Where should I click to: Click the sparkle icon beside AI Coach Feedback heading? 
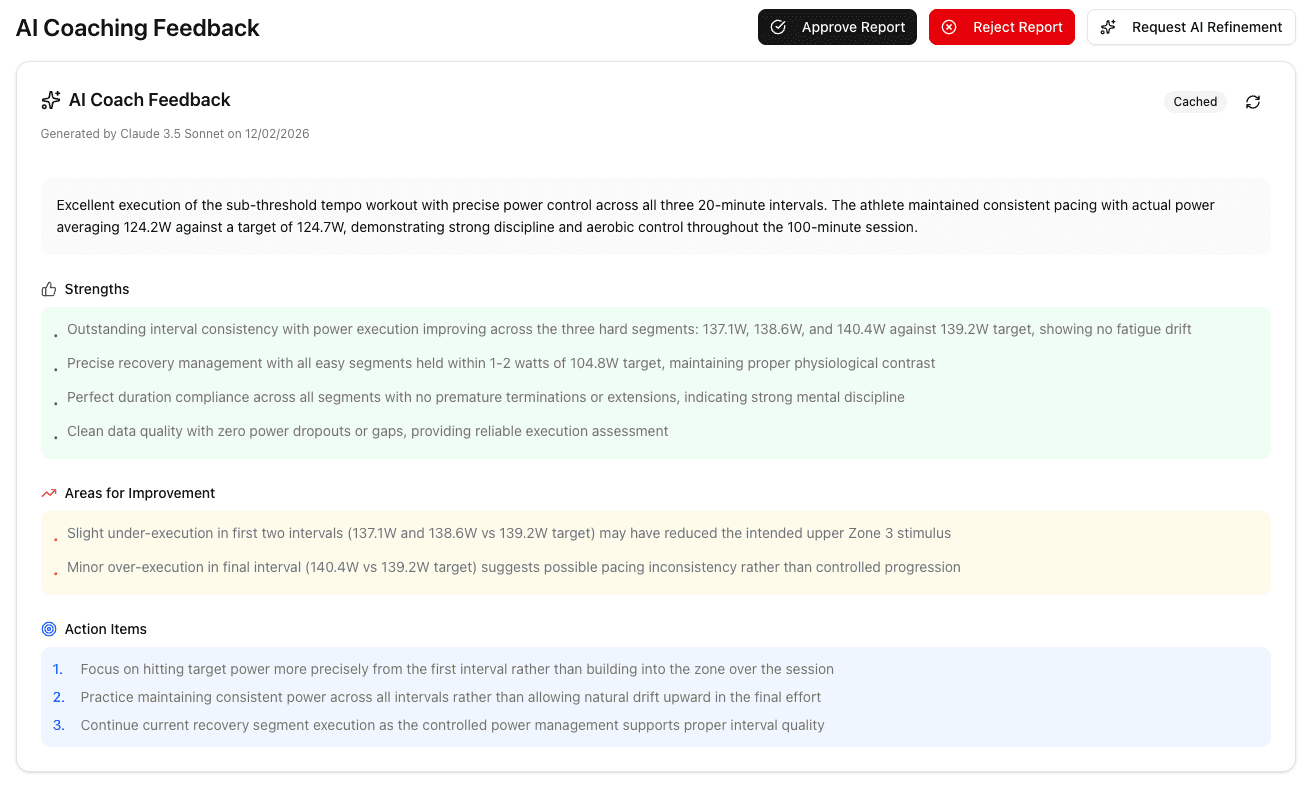50,99
